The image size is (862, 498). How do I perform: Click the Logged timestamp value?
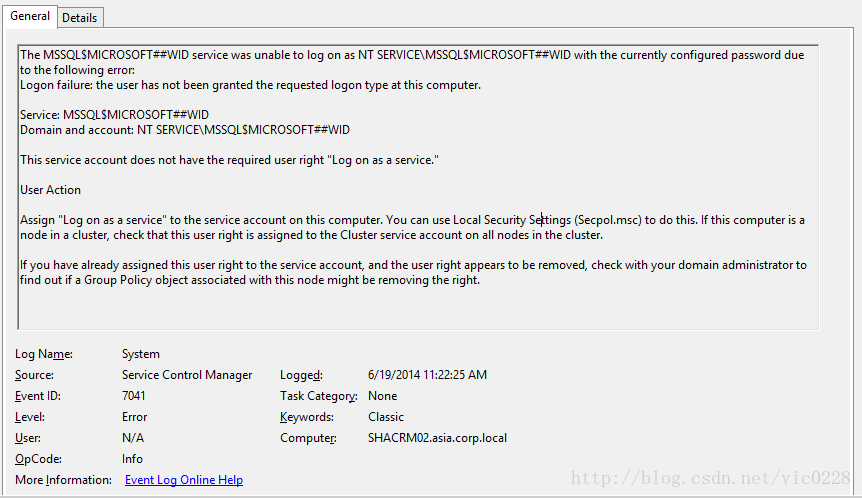427,375
